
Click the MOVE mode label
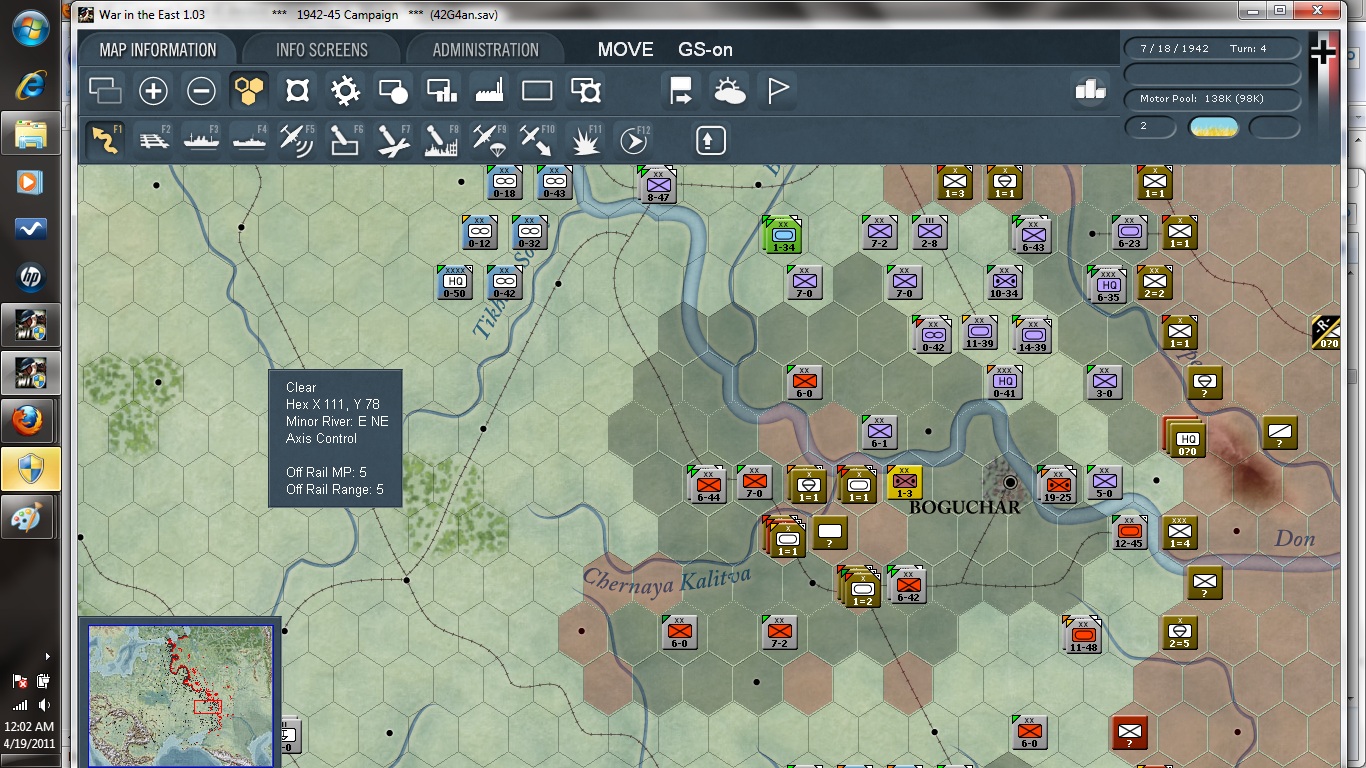(626, 50)
